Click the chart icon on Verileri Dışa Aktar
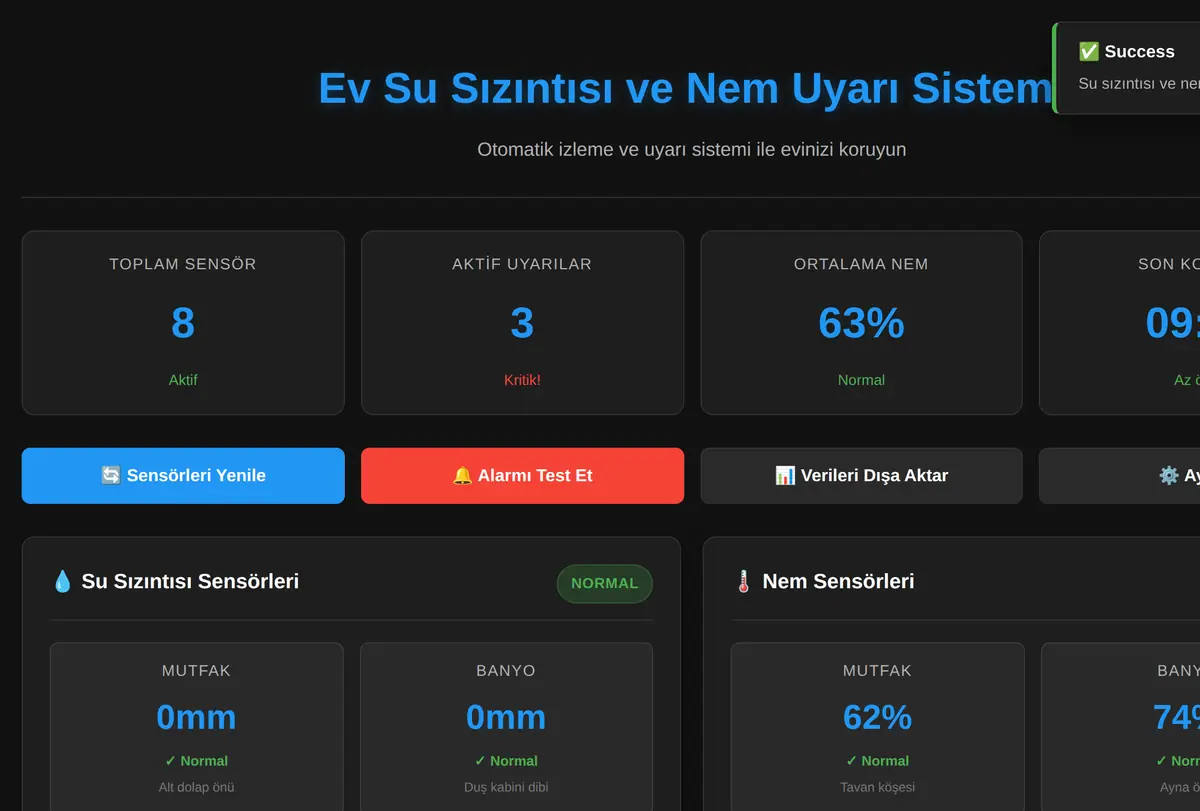Viewport: 1200px width, 811px height. (785, 476)
